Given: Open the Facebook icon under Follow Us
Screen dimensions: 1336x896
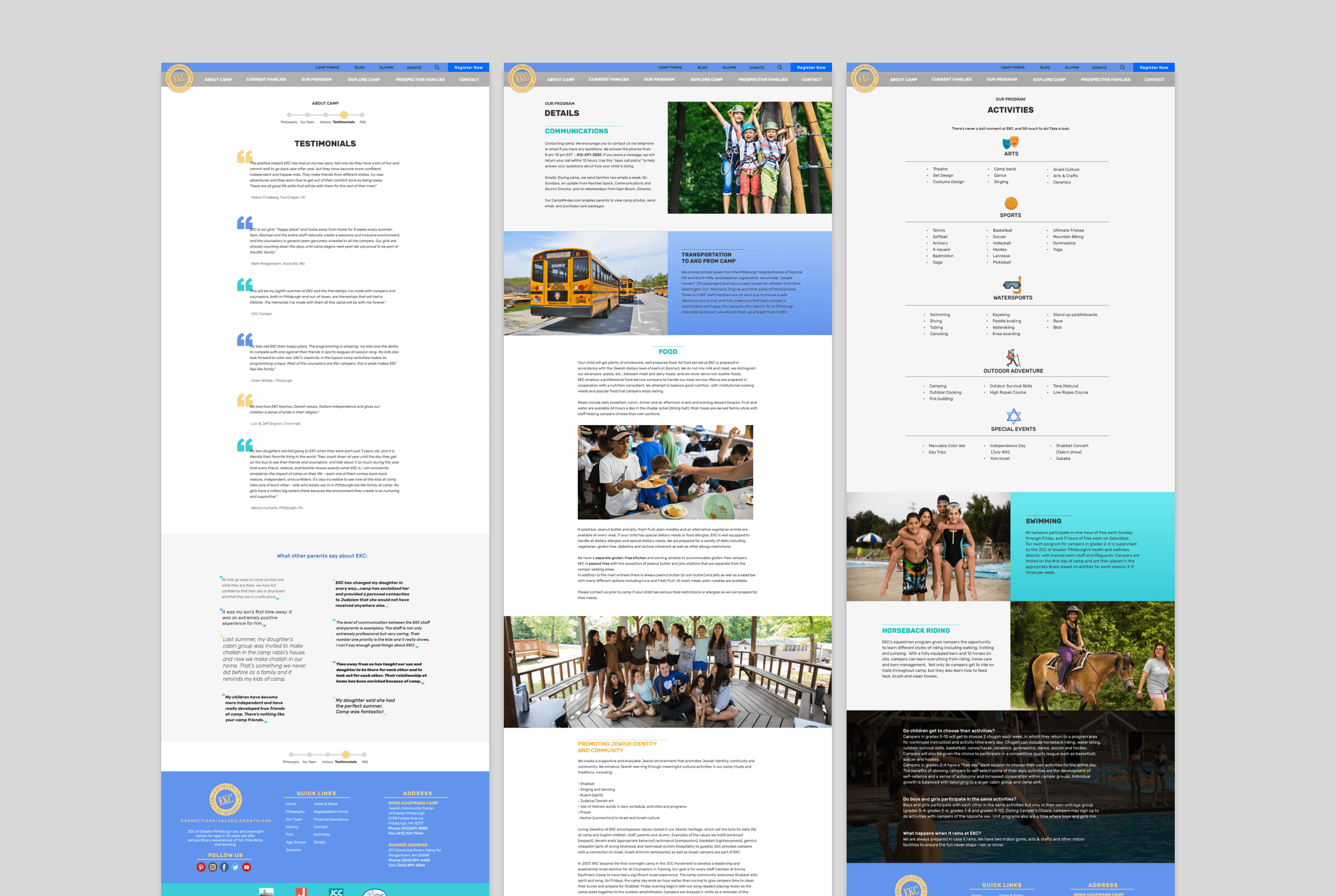Looking at the screenshot, I should coord(224,867).
